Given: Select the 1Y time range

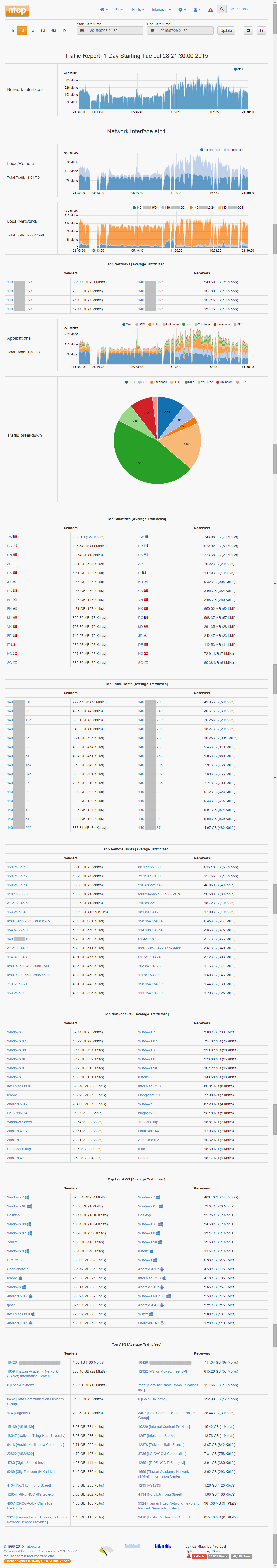Looking at the screenshot, I should tap(64, 30).
